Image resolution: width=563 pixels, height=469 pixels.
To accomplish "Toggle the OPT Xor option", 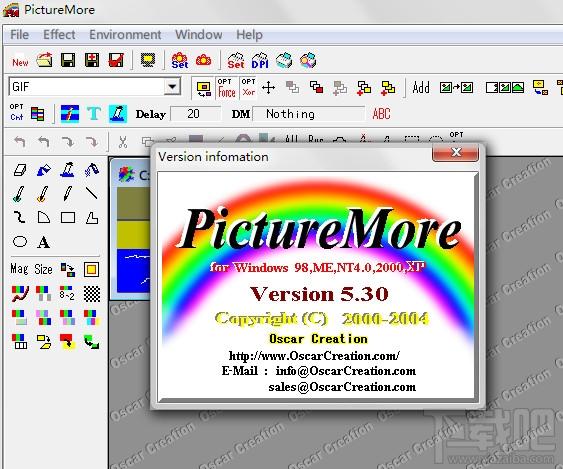I will click(x=248, y=88).
